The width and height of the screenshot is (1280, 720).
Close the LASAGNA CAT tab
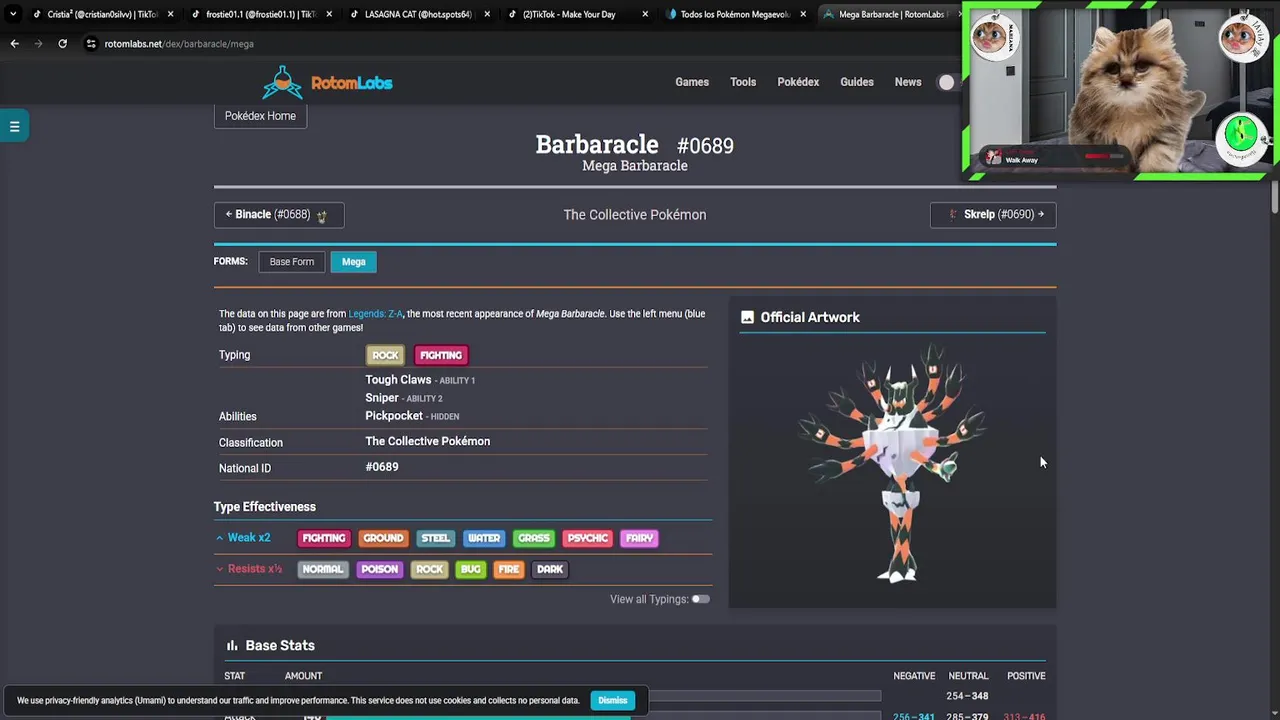487,14
